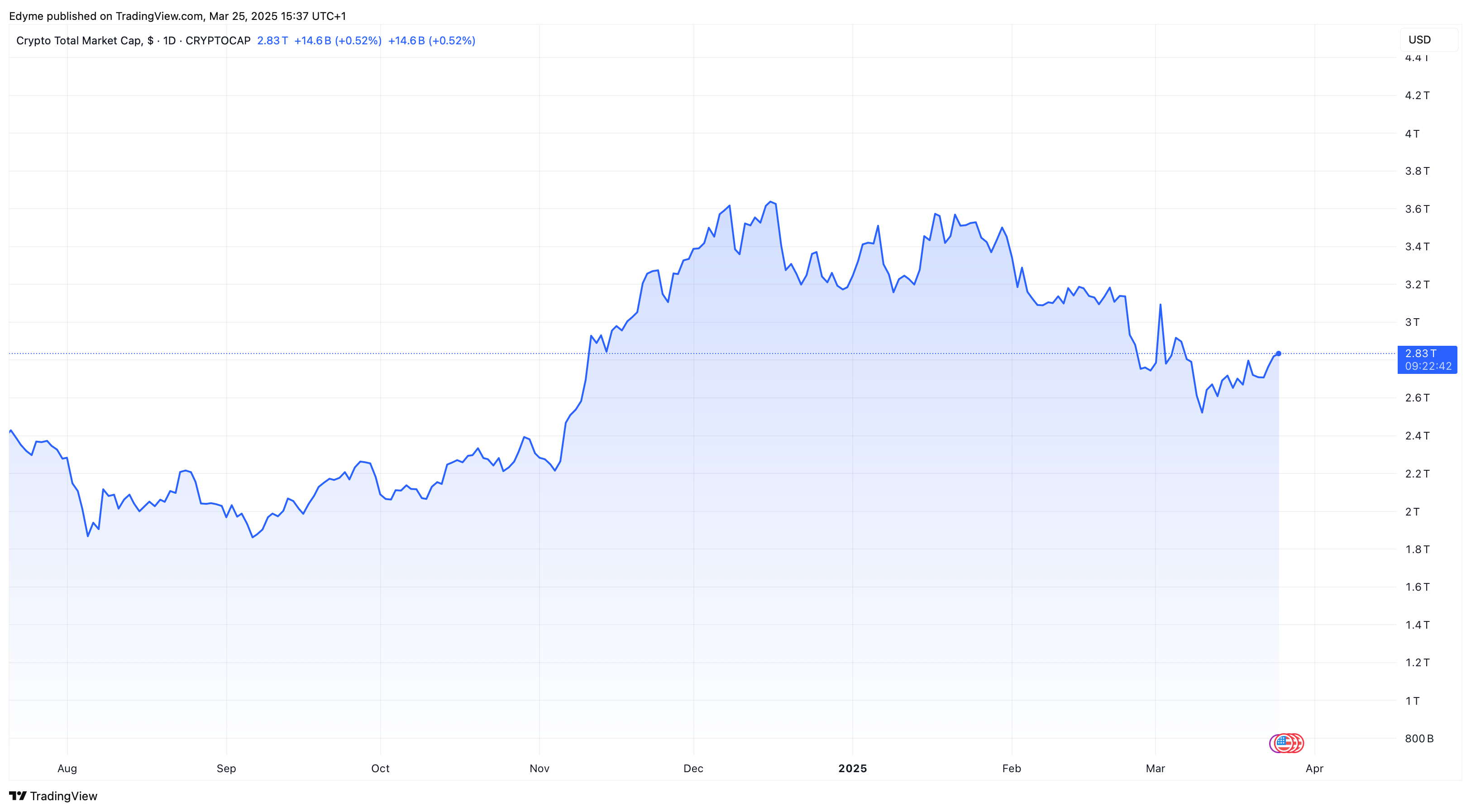The width and height of the screenshot is (1471, 812).
Task: Click the TradingView wordmark at bottom left
Action: tap(63, 796)
